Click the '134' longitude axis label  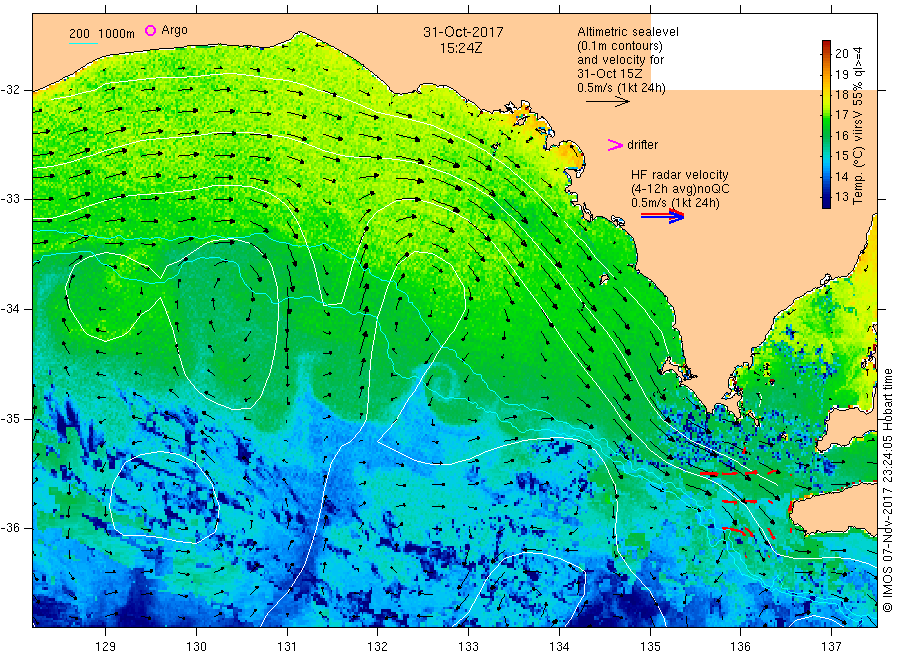(559, 647)
